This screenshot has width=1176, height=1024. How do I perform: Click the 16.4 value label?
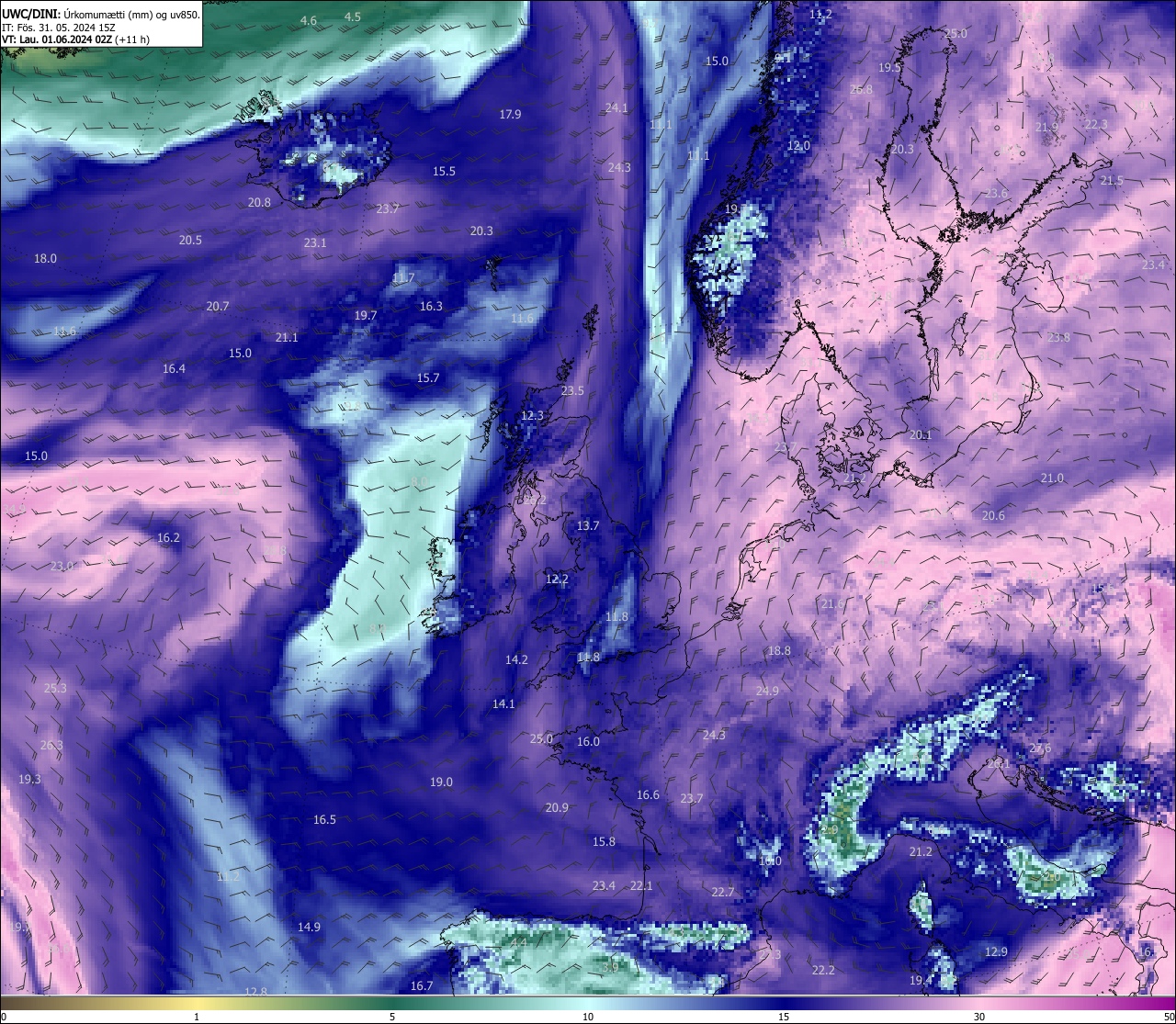[x=174, y=368]
